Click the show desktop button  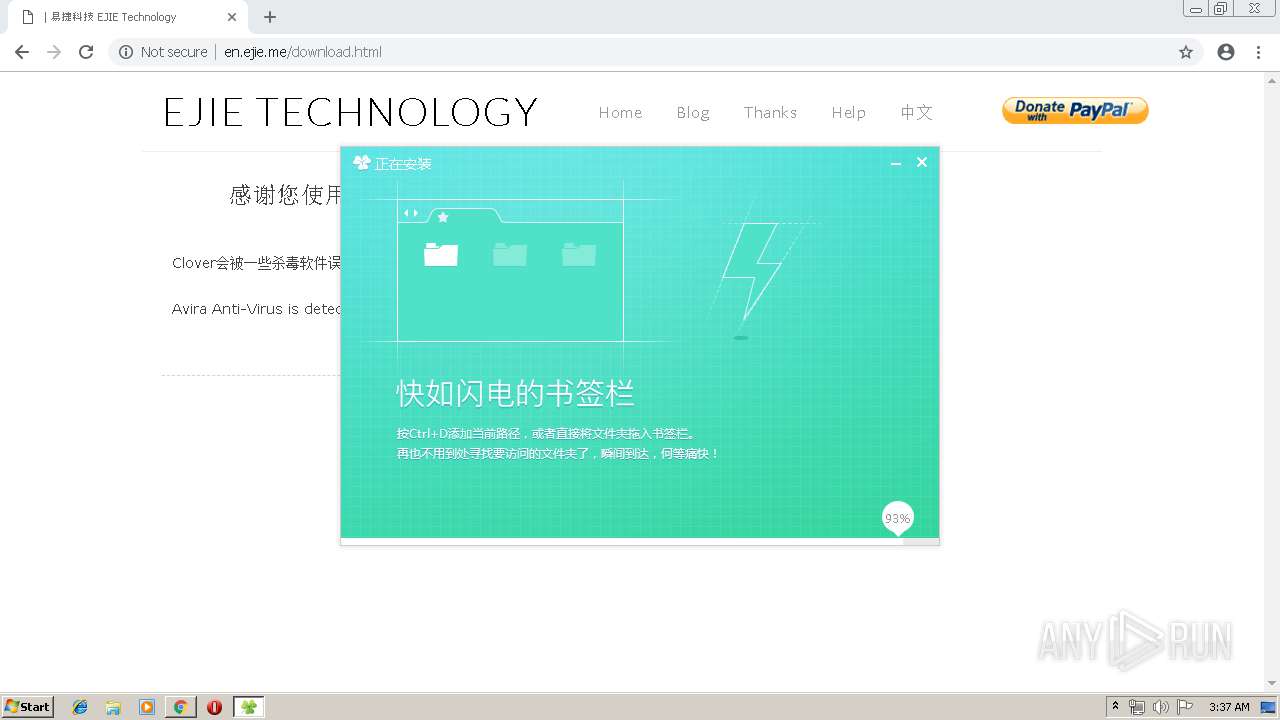[1269, 707]
